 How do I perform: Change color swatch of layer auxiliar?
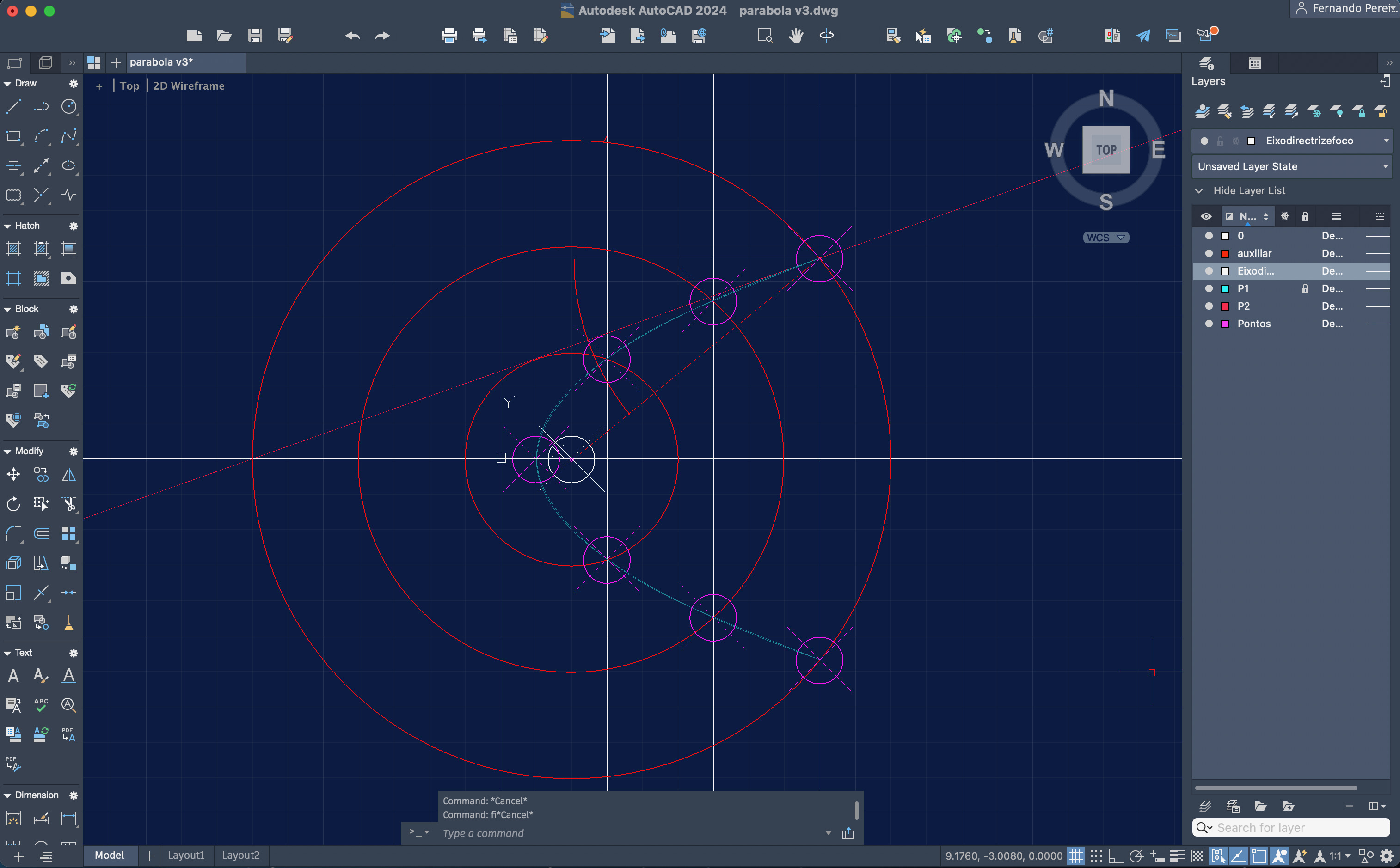[1225, 253]
